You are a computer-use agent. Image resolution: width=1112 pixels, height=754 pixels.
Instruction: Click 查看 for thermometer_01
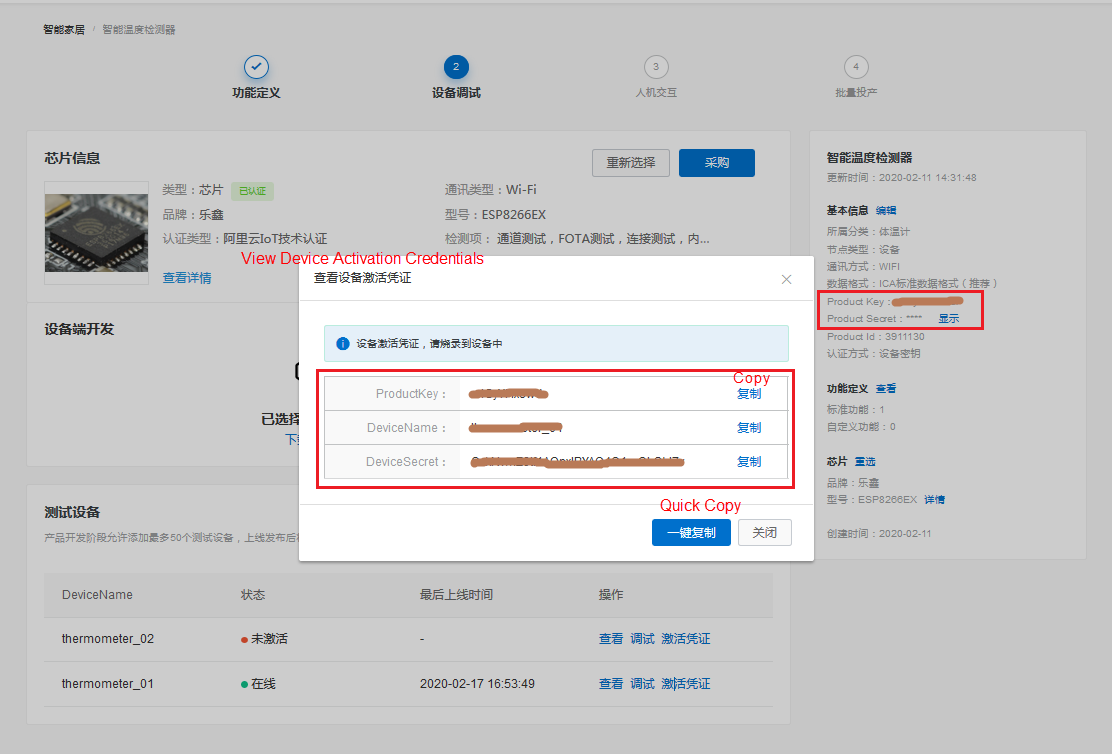611,684
